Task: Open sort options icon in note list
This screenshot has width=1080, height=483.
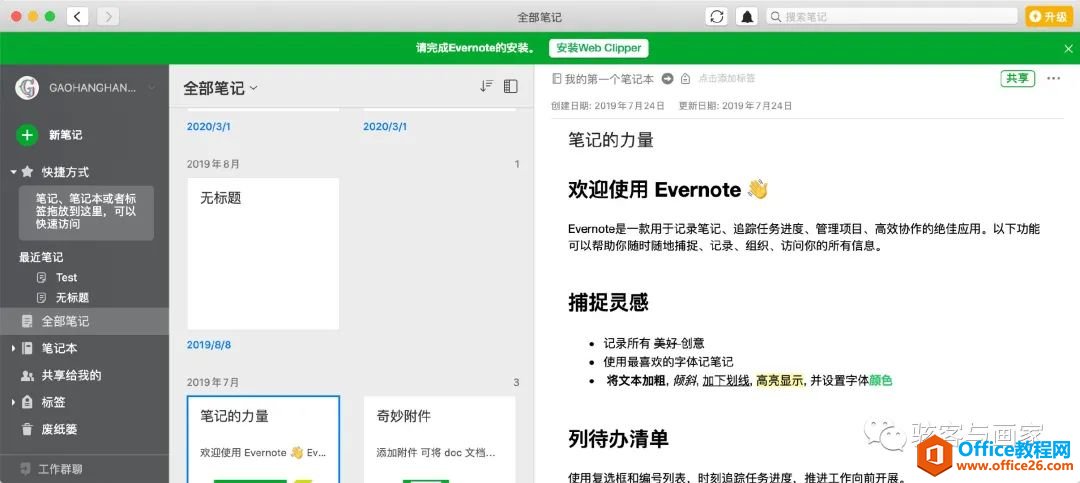Action: click(x=487, y=86)
